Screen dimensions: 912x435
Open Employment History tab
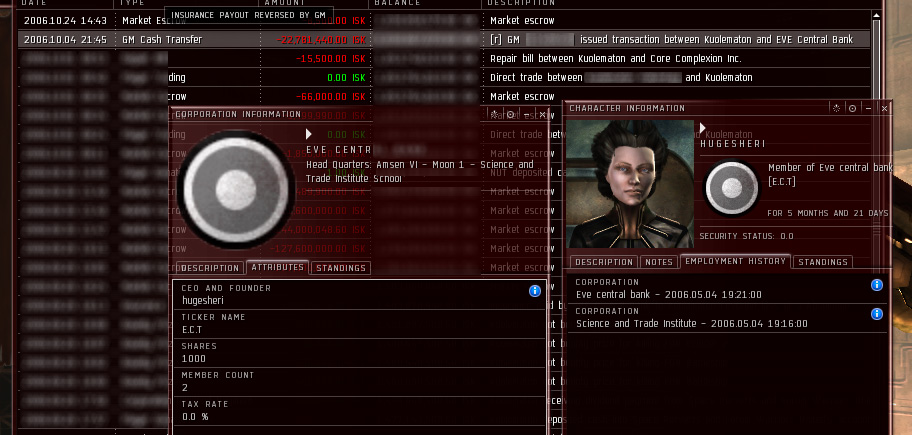[x=735, y=261]
